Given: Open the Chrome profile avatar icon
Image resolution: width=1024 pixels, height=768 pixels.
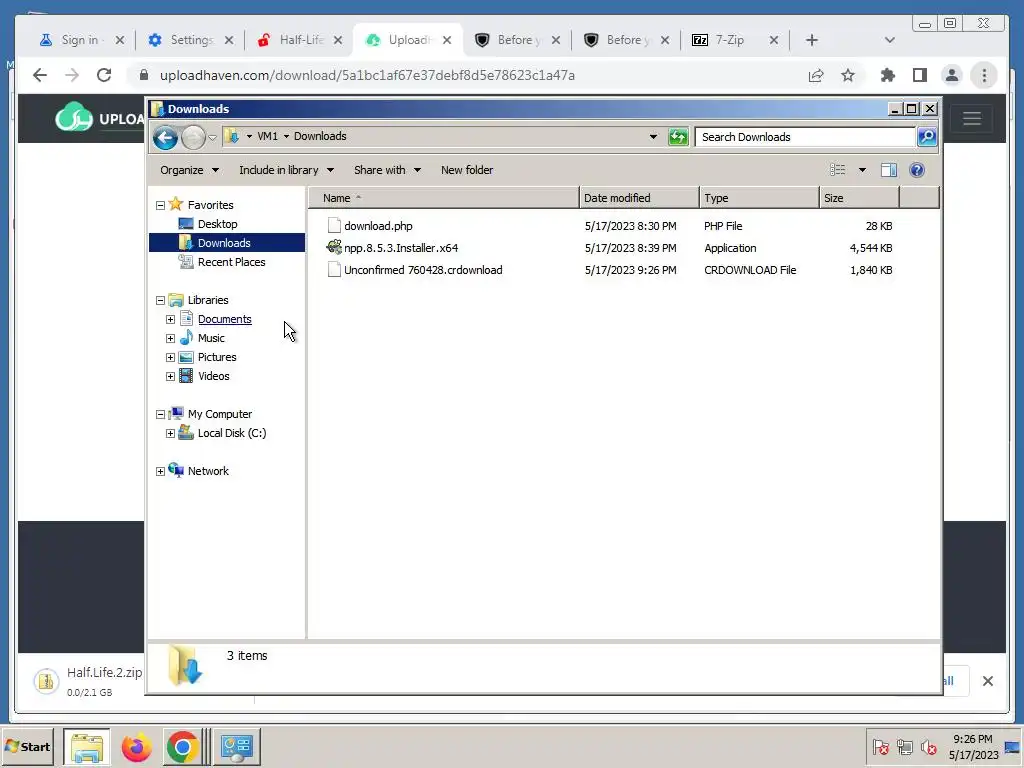Looking at the screenshot, I should click(952, 75).
